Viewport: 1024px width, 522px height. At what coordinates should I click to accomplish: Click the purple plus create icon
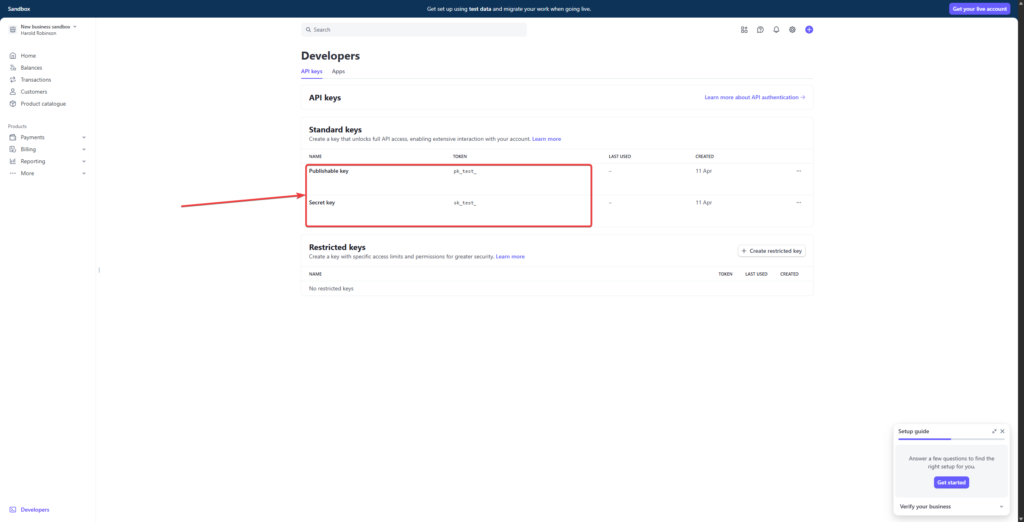click(809, 30)
